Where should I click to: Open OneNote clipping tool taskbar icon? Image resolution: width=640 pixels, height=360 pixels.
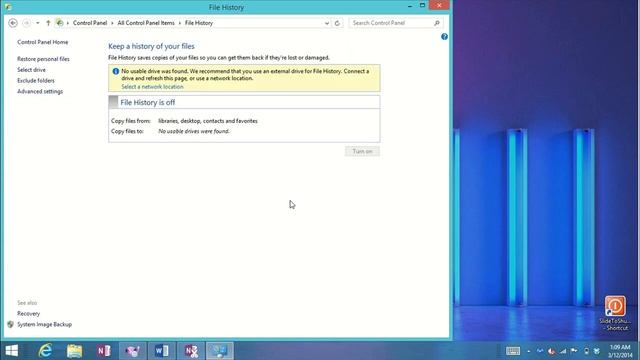(191, 351)
